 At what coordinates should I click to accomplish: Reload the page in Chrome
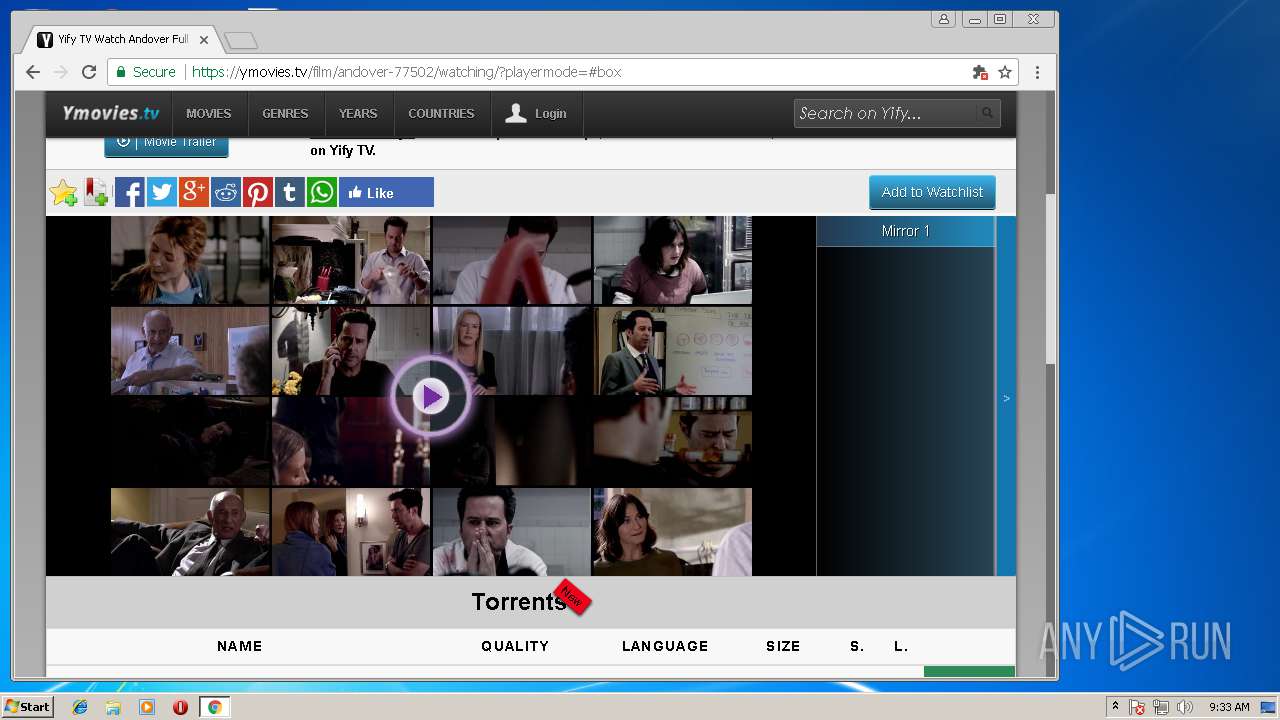click(89, 72)
